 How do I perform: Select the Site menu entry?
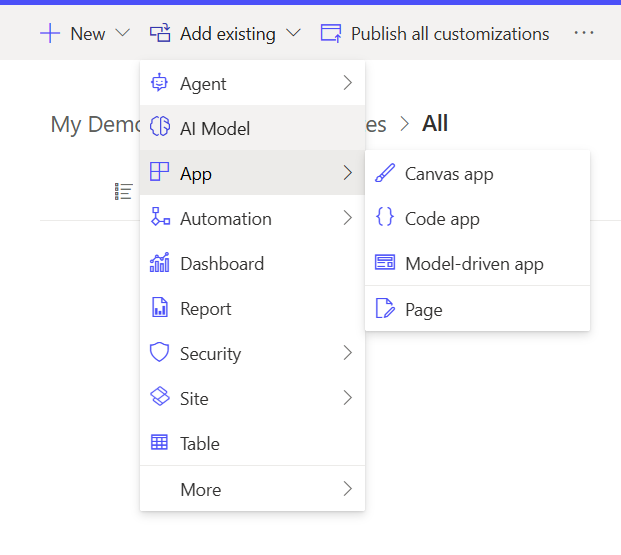252,398
